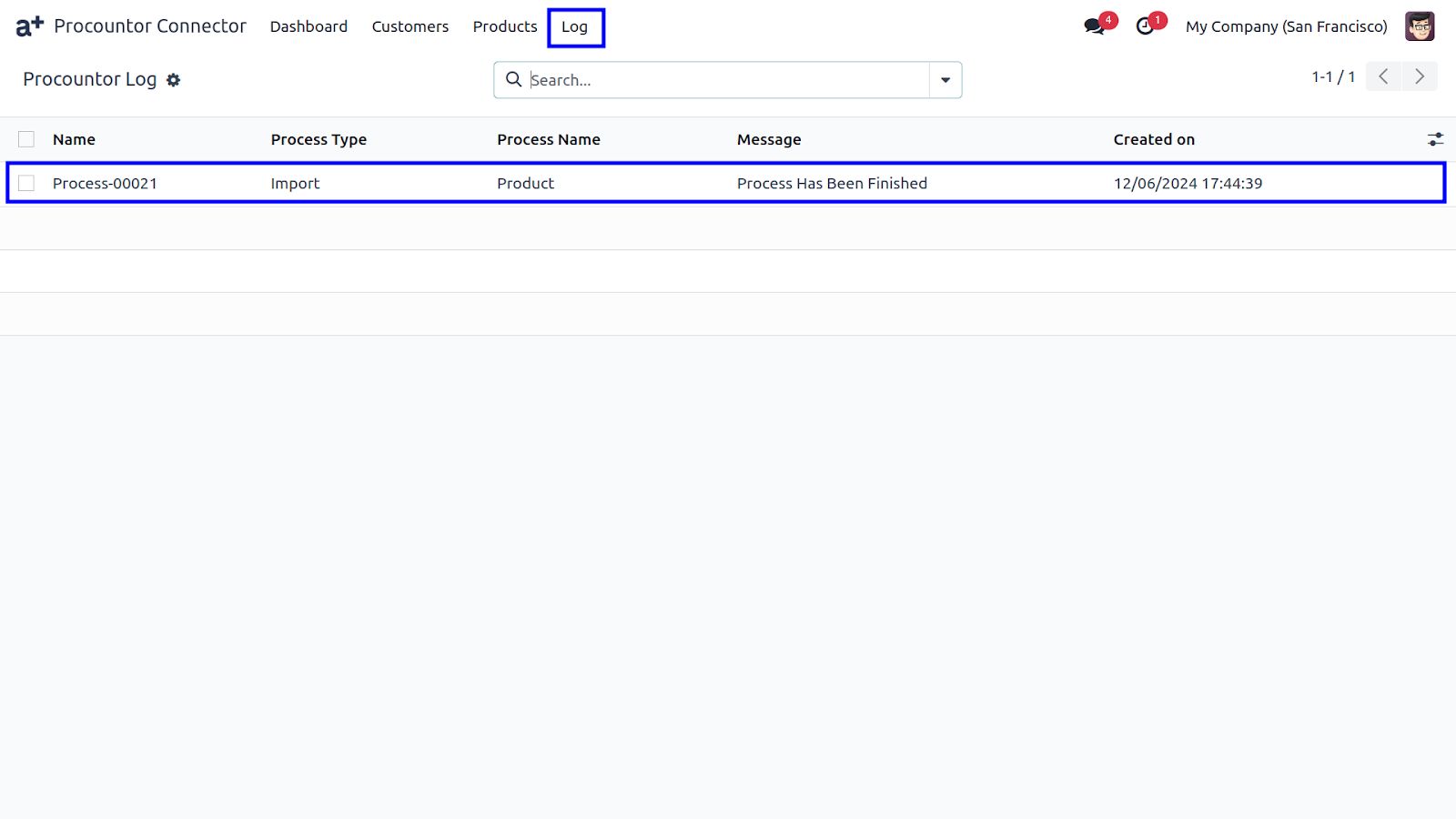Screen dimensions: 1456x819
Task: Click the Import process type cell
Action: coord(295,183)
